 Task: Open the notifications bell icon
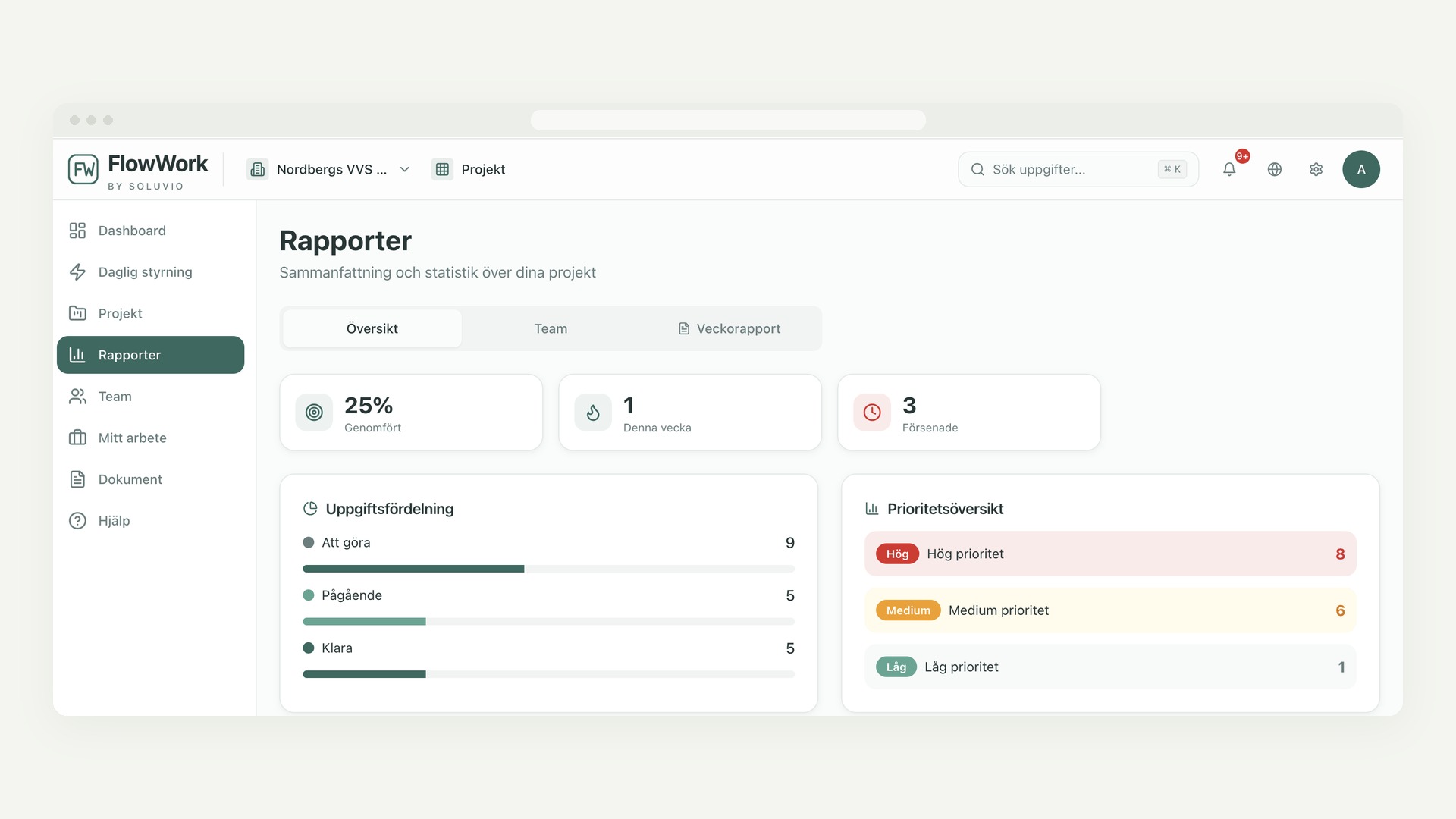click(1229, 169)
